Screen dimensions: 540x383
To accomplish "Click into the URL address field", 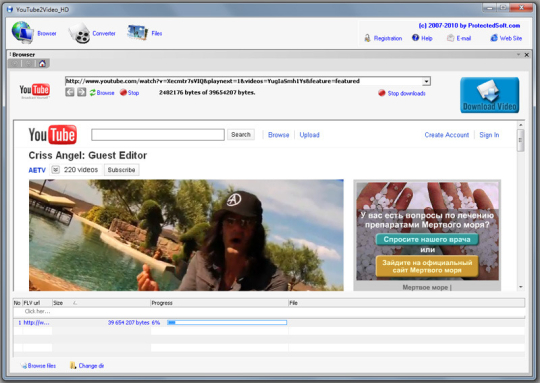I will [243, 81].
